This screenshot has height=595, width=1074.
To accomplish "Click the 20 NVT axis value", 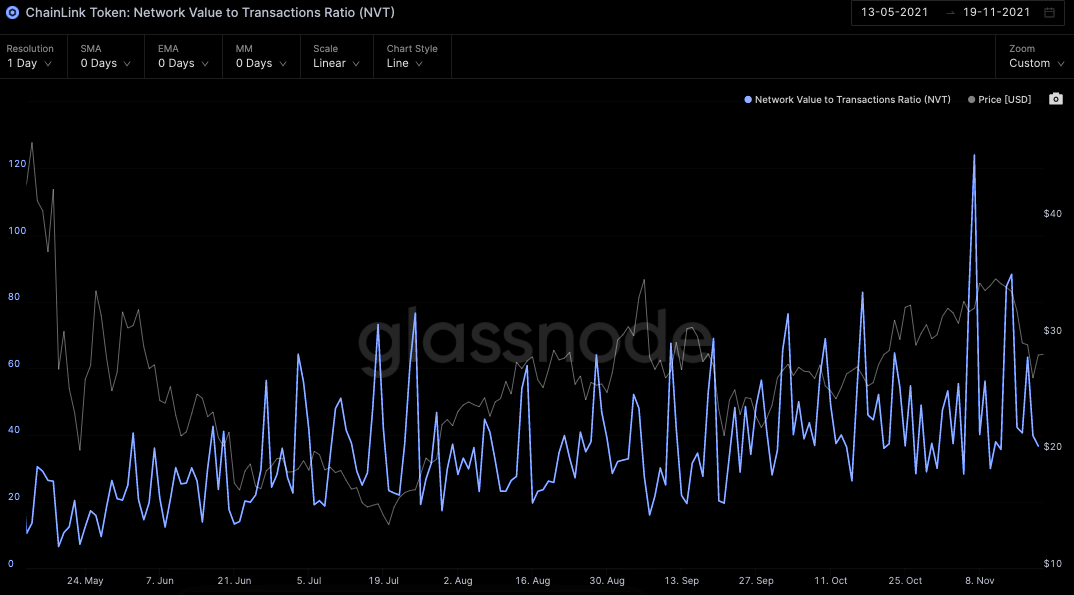I will click(x=14, y=497).
